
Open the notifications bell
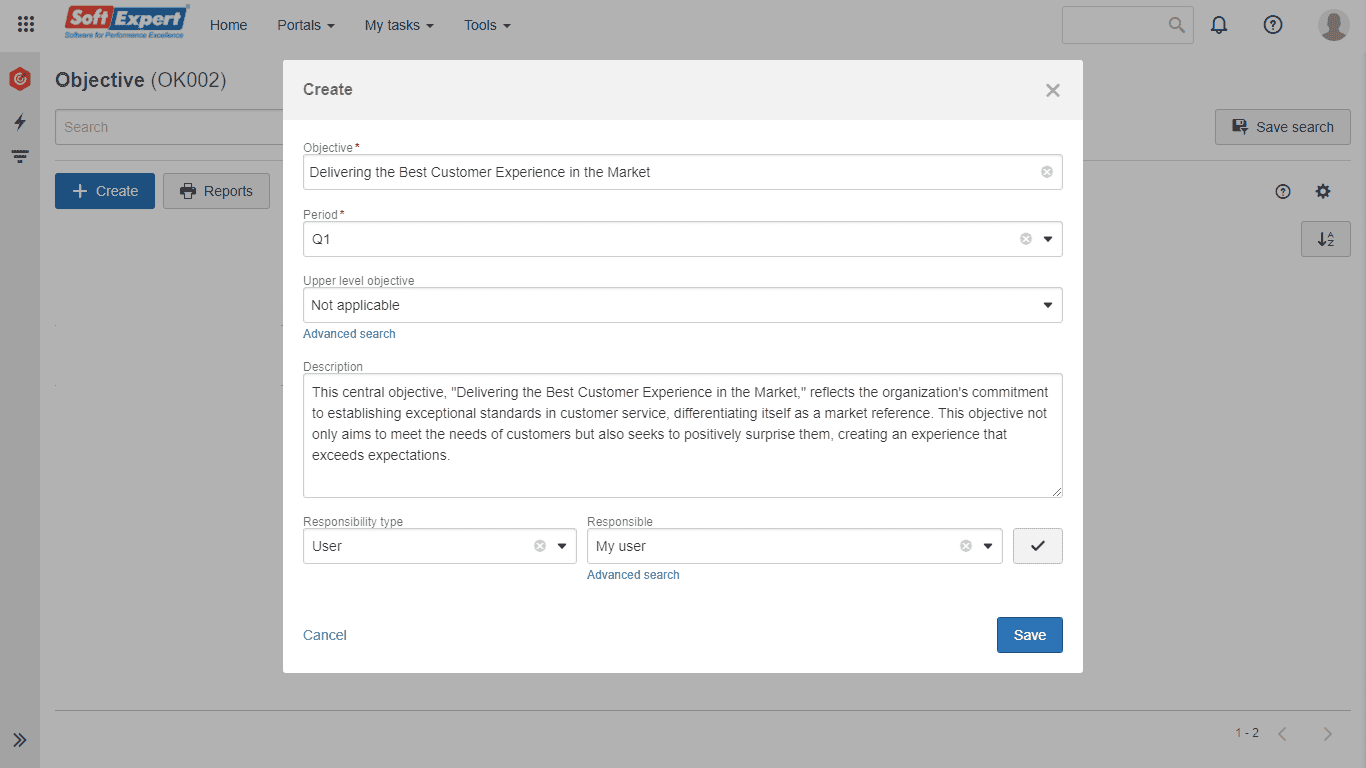pos(1219,25)
